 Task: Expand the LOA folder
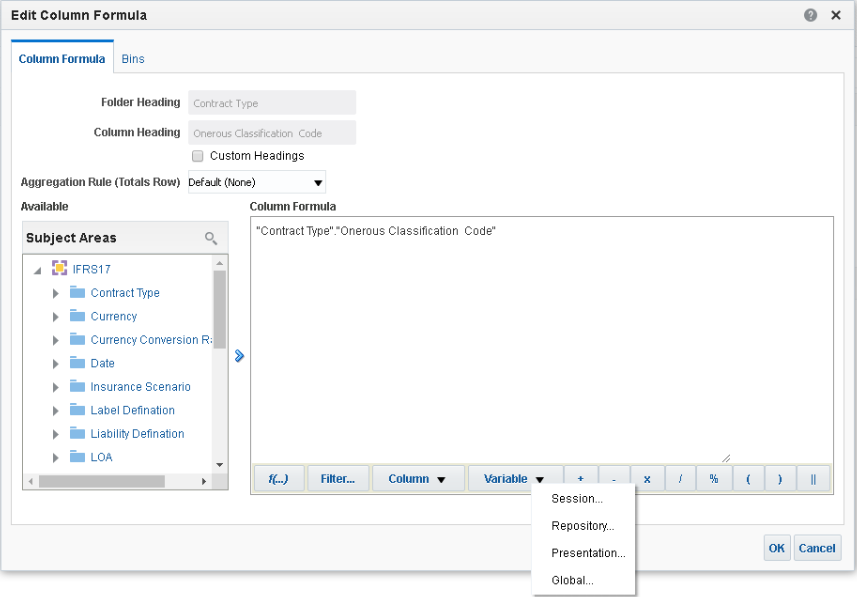click(x=55, y=458)
